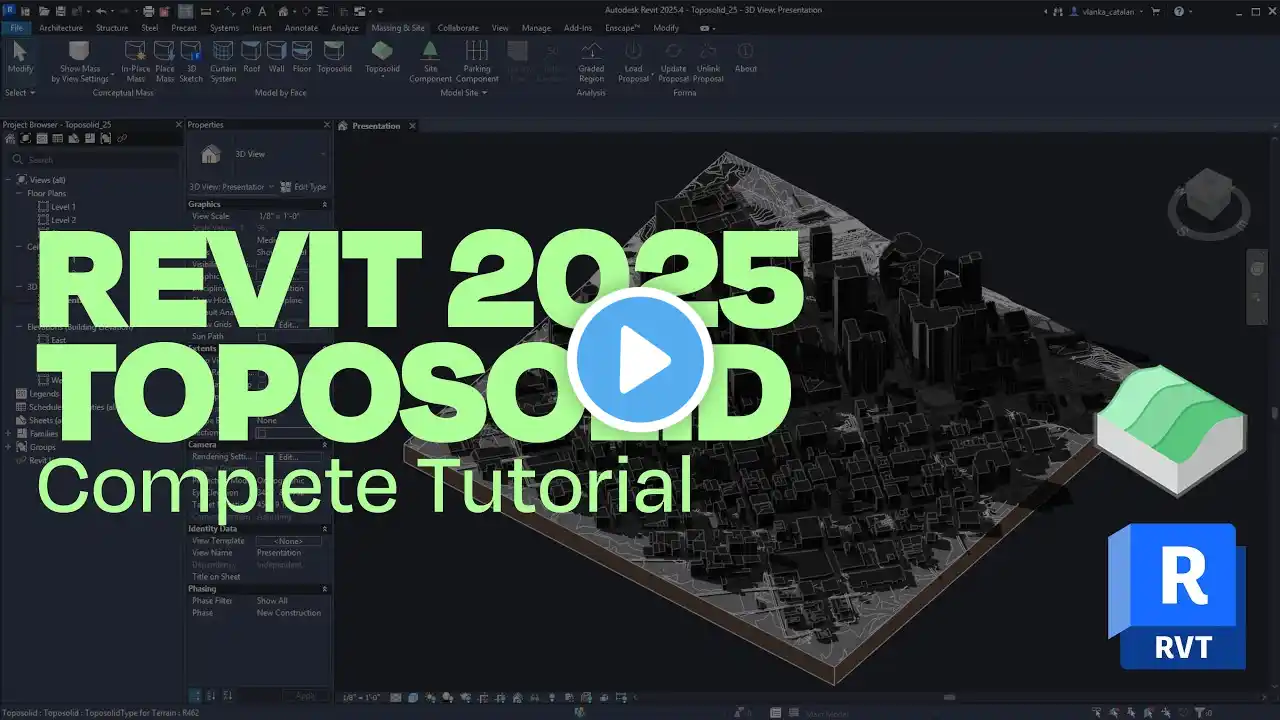Select Level 1 floor plan in browser
This screenshot has height=720, width=1280.
click(63, 207)
